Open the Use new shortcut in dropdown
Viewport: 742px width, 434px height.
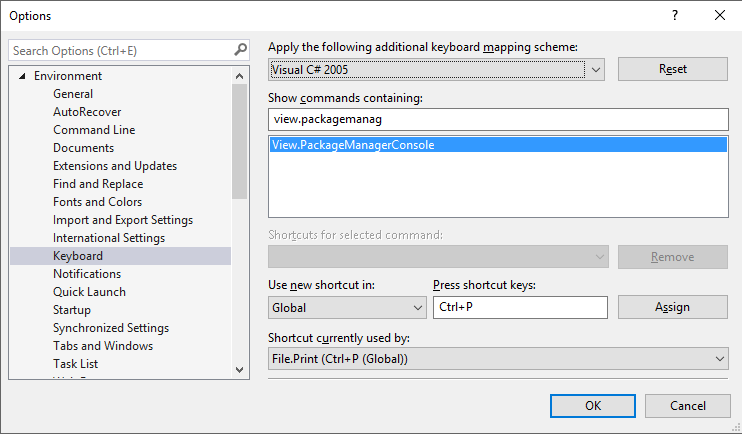[x=417, y=308]
